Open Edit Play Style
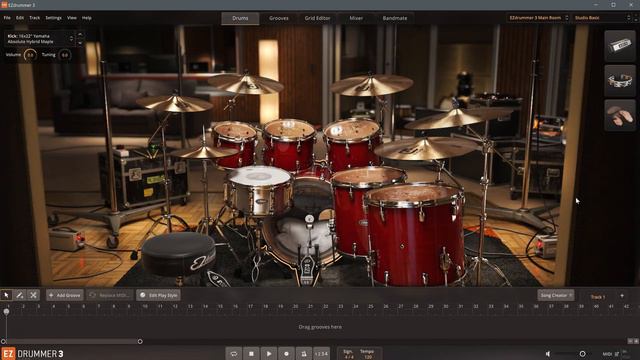The width and height of the screenshot is (640, 360). coord(158,295)
